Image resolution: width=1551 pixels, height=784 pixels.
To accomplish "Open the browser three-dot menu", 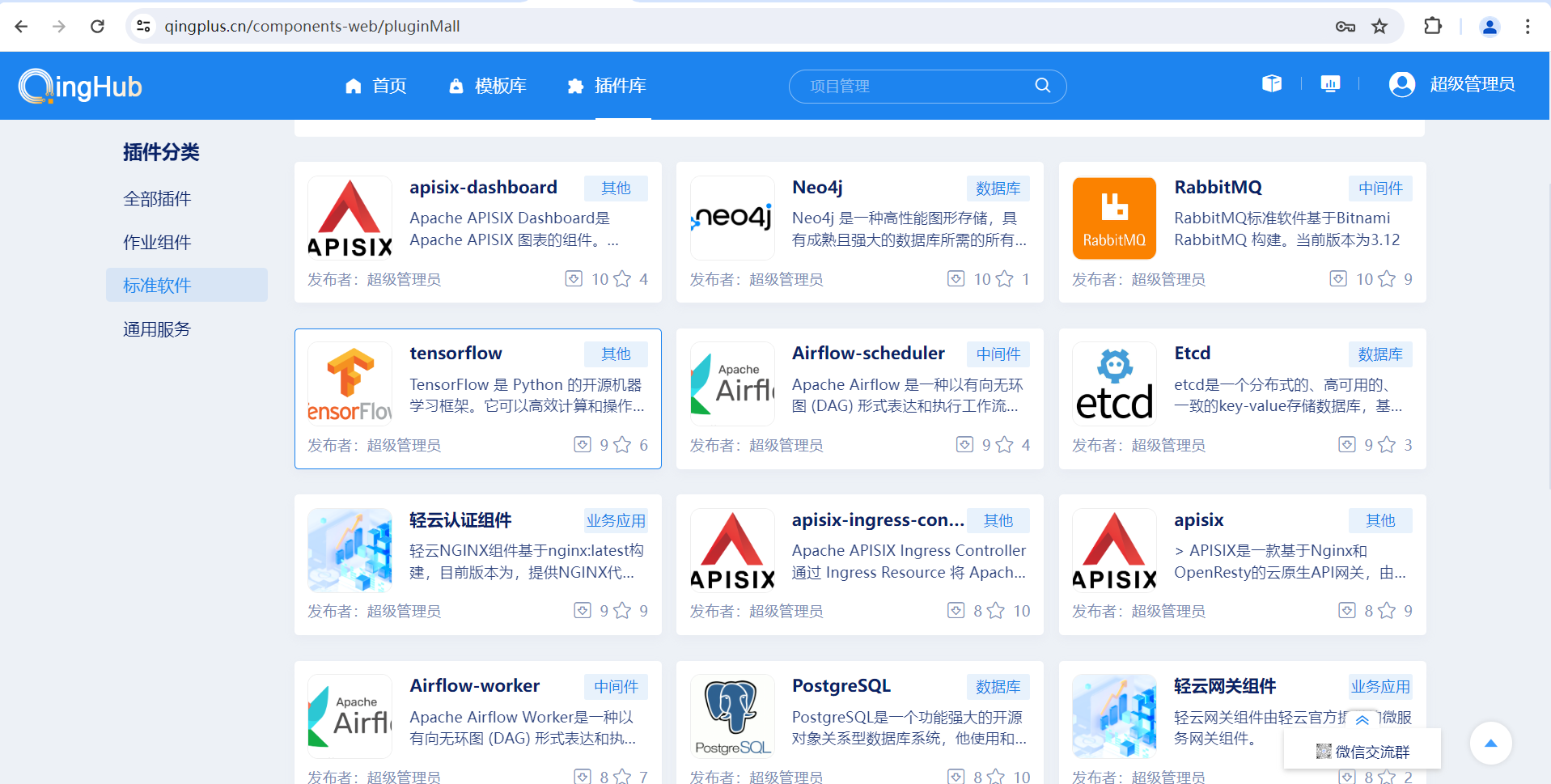I will tap(1528, 26).
